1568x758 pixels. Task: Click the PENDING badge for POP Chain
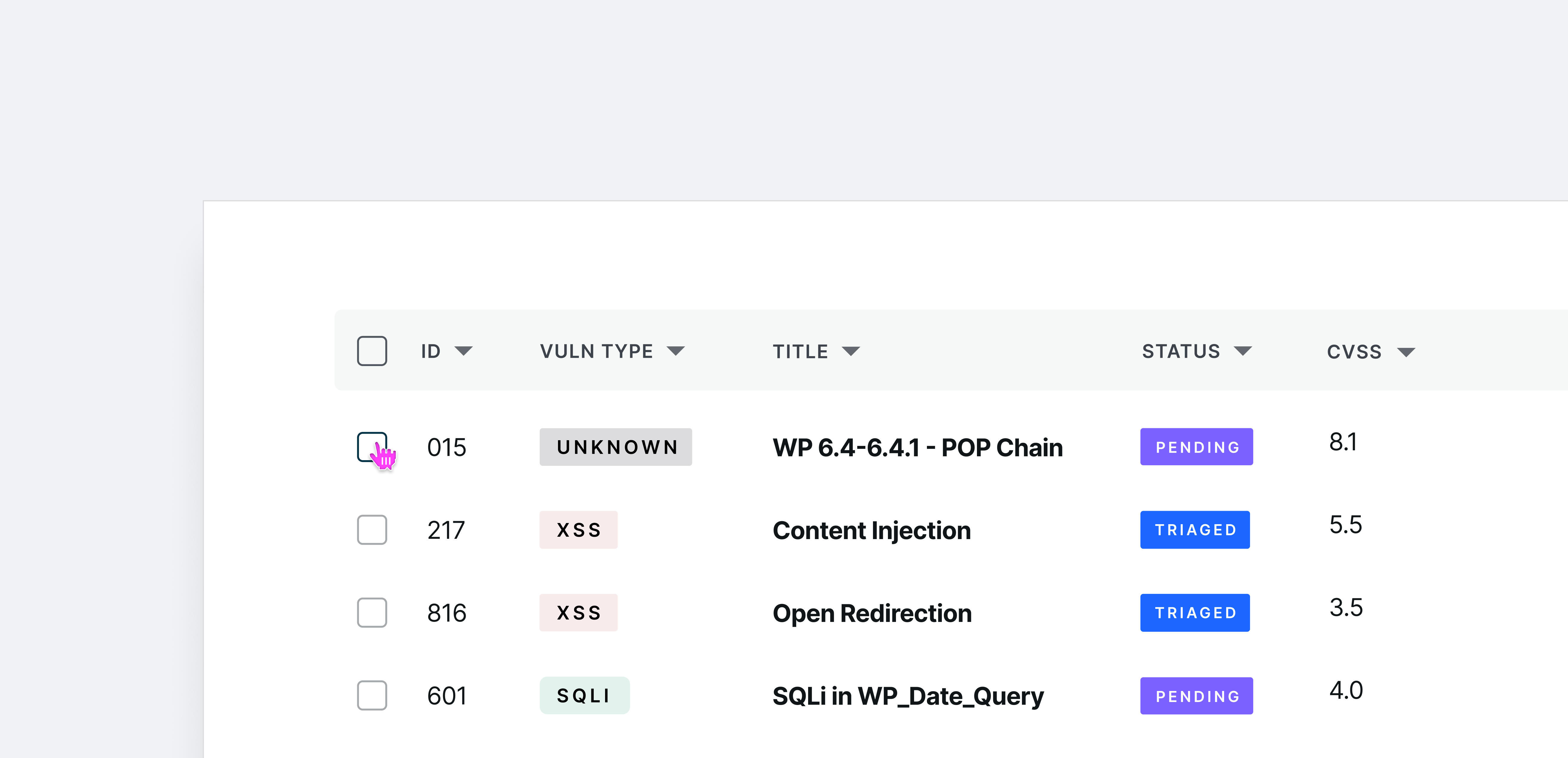(1196, 447)
